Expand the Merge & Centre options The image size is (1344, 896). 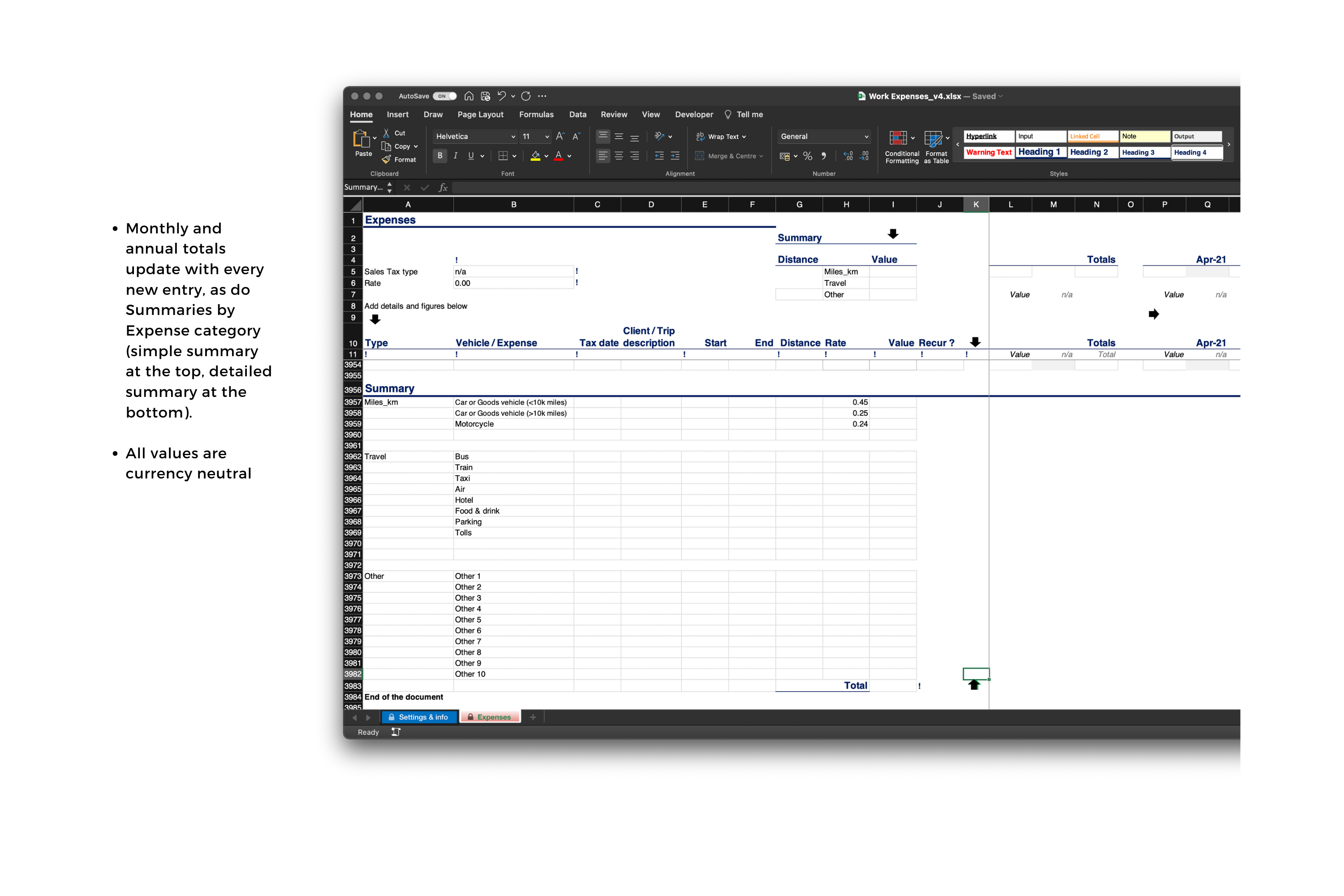[762, 155]
